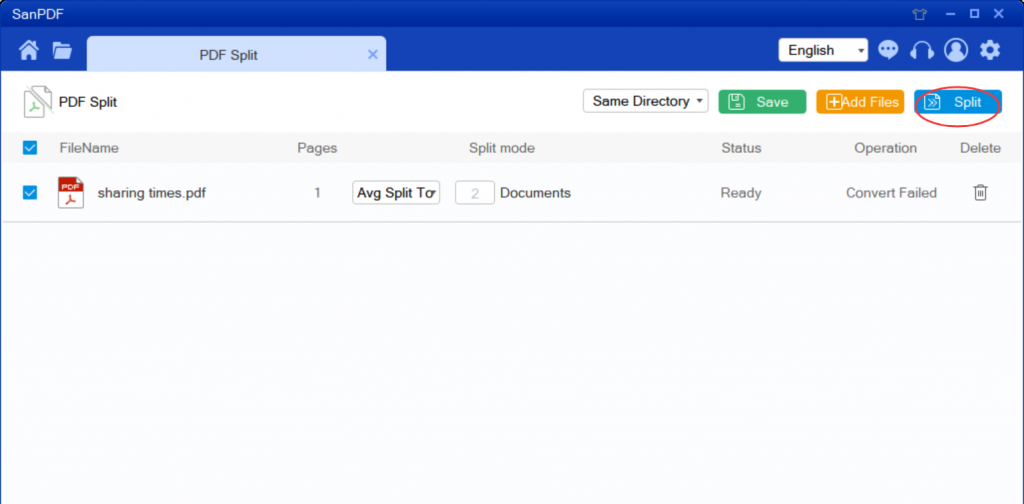Switch to the PDF Split tab

click(x=229, y=55)
